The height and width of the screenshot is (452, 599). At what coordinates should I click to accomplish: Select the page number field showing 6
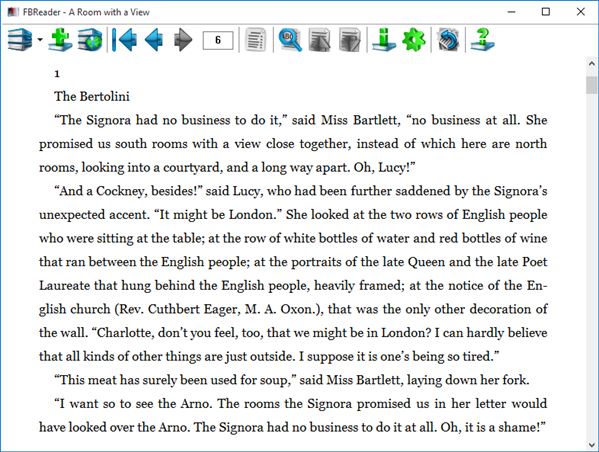coord(218,40)
